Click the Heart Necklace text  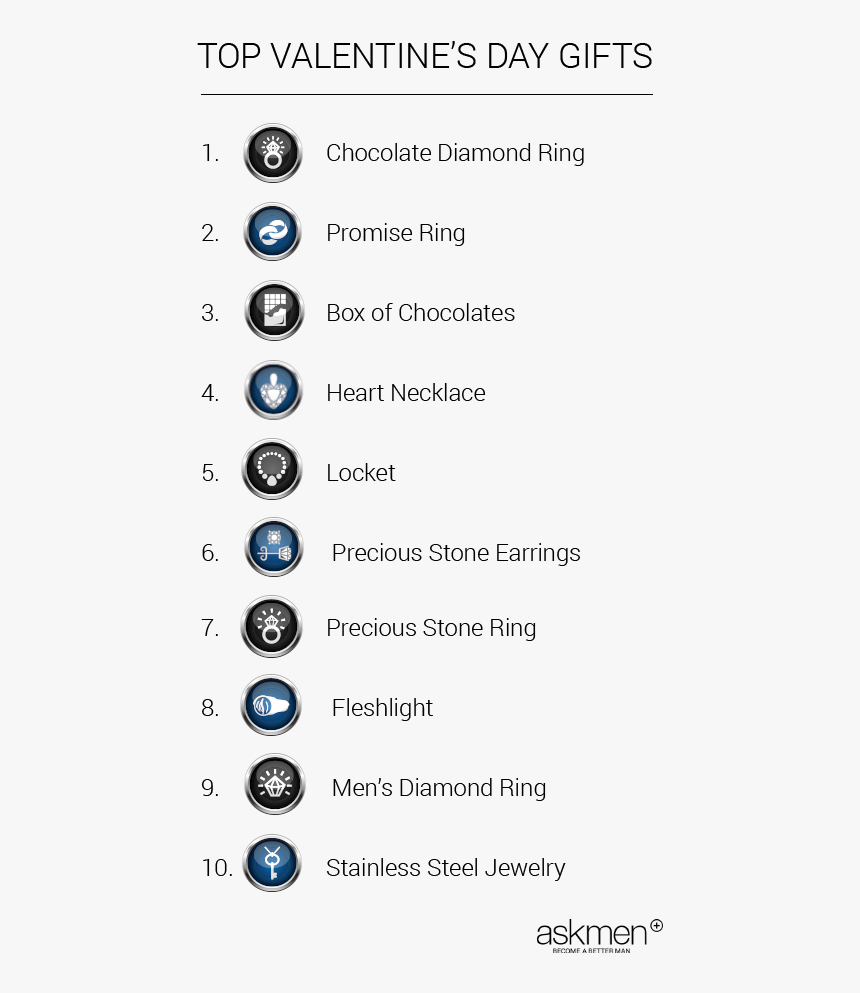[x=406, y=393]
